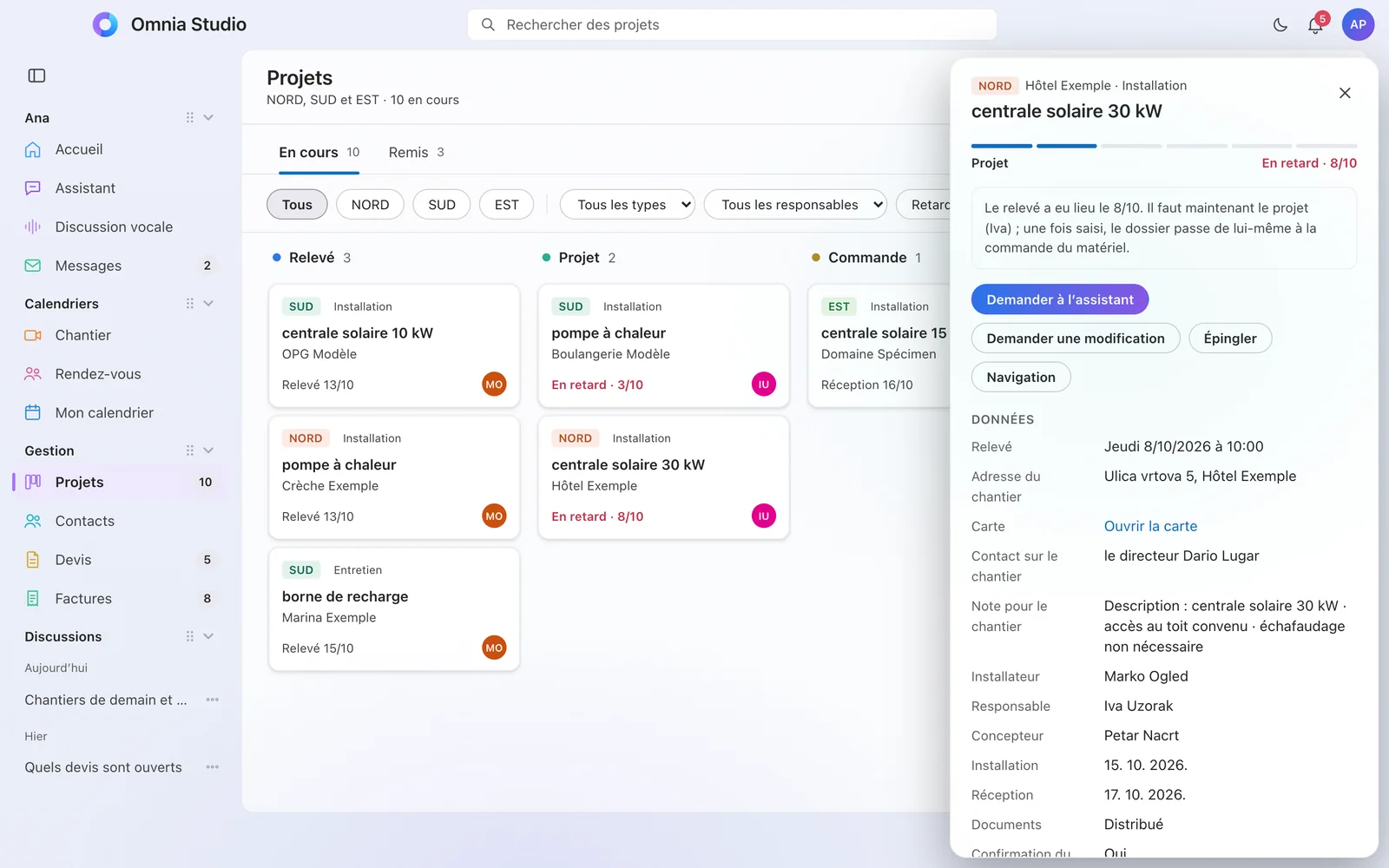Go to Accueil home icon

[33, 149]
